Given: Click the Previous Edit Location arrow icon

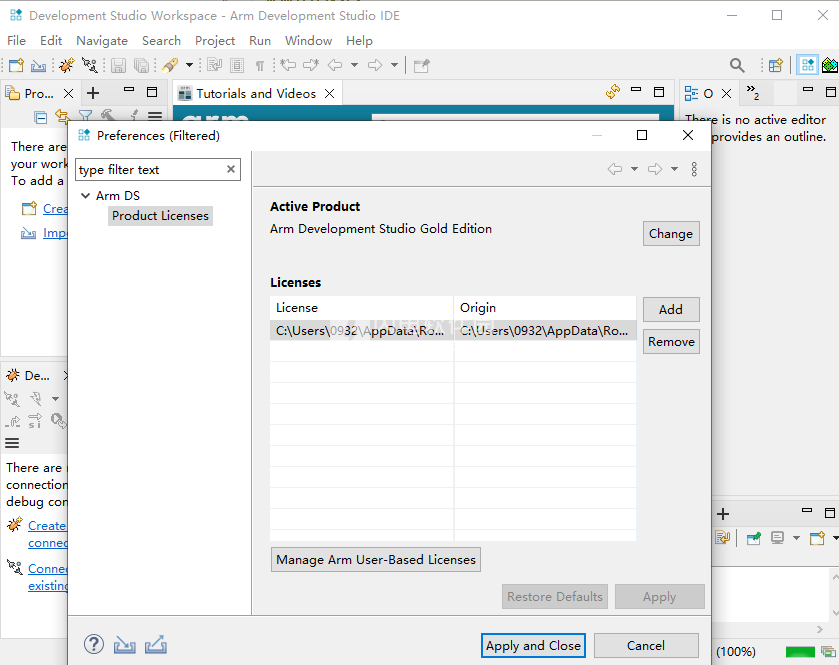Looking at the screenshot, I should pos(288,65).
